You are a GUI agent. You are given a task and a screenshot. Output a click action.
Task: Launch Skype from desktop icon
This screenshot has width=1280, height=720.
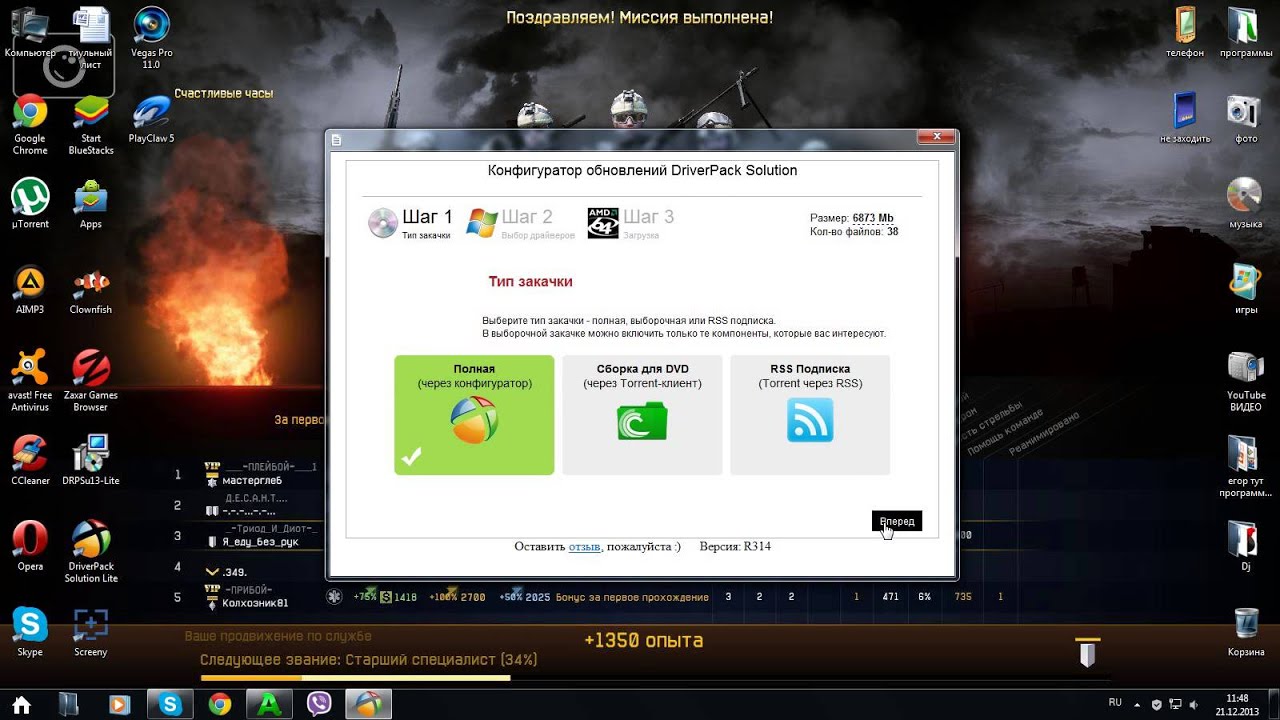30,632
